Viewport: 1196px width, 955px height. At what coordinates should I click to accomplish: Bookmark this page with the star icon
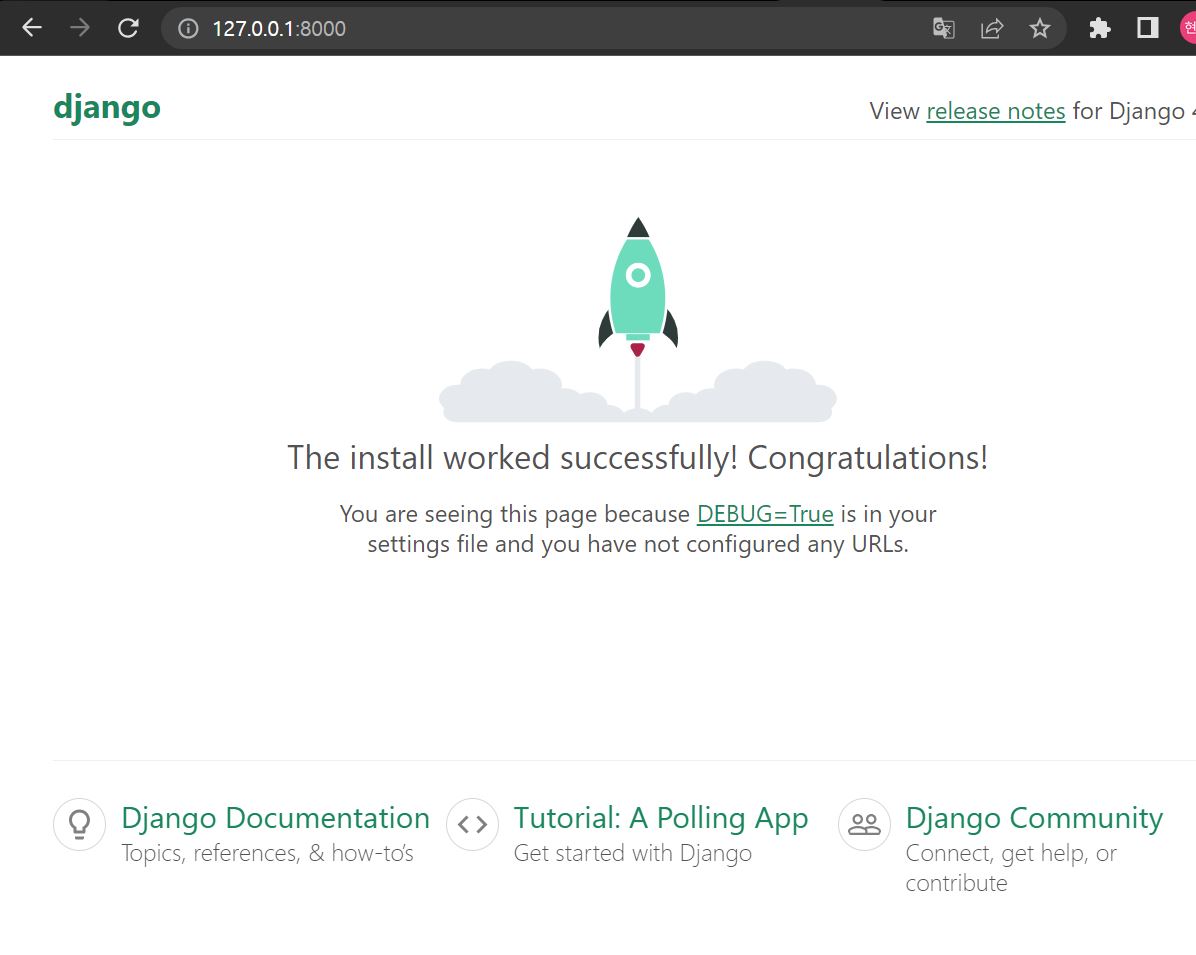1039,28
